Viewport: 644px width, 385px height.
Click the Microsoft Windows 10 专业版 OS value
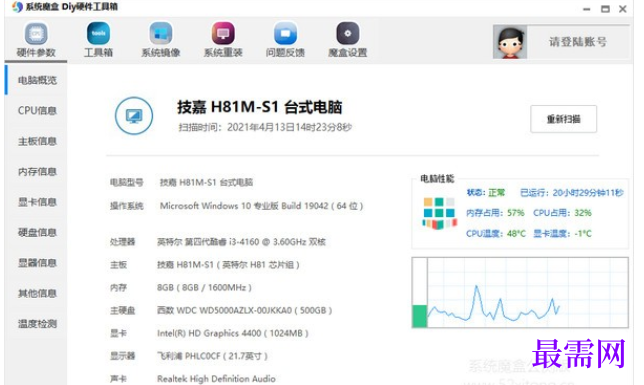click(261, 206)
